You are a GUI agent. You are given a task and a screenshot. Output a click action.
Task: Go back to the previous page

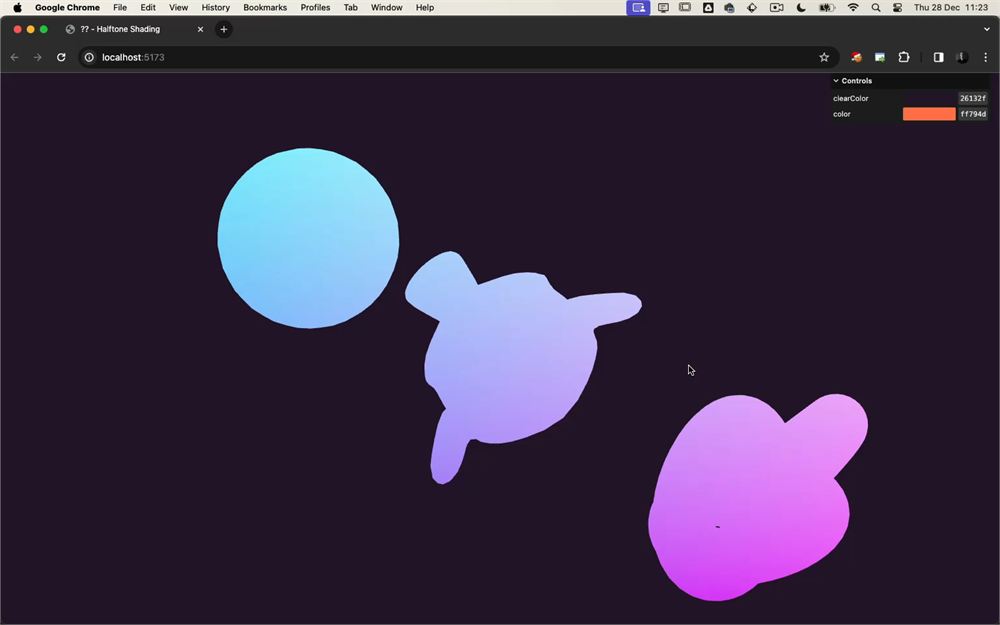tap(15, 57)
